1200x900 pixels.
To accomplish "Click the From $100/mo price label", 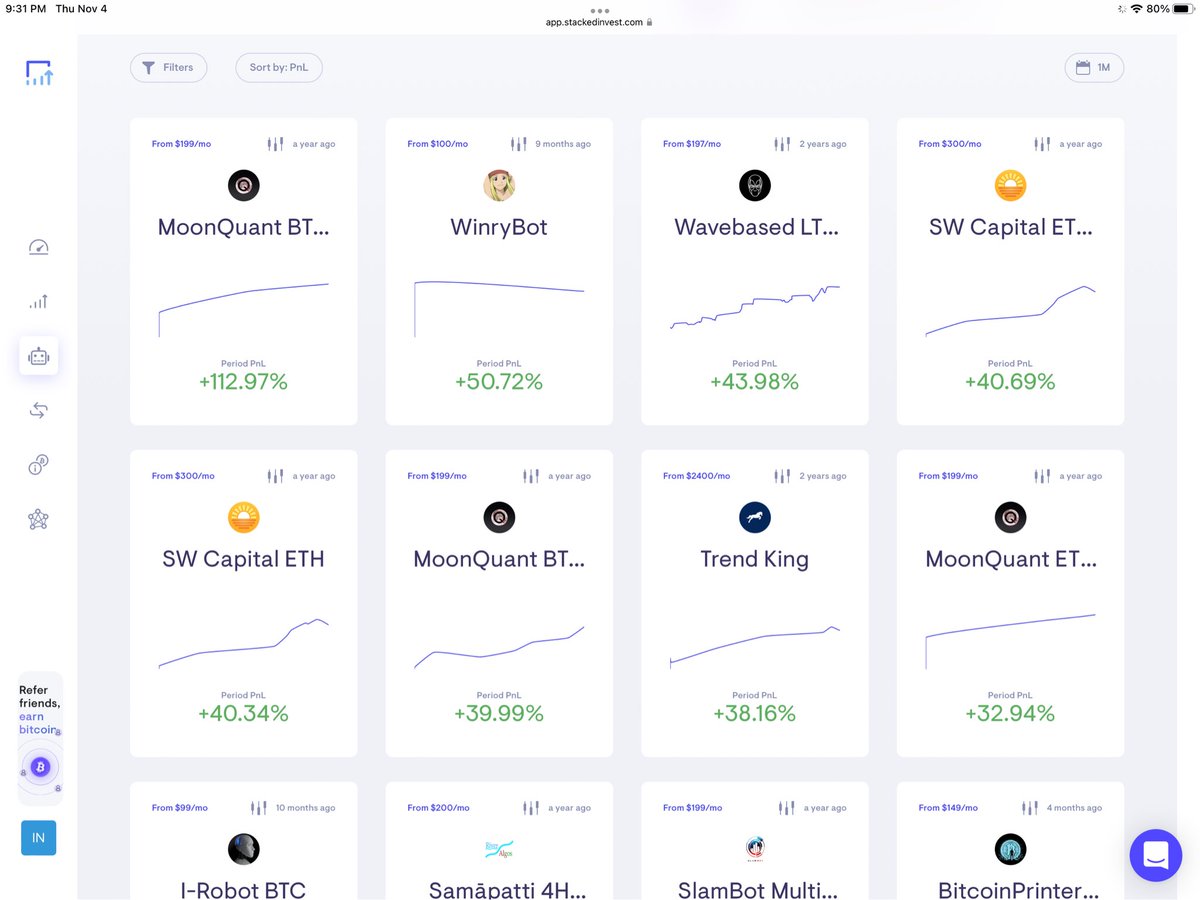I will (x=437, y=144).
